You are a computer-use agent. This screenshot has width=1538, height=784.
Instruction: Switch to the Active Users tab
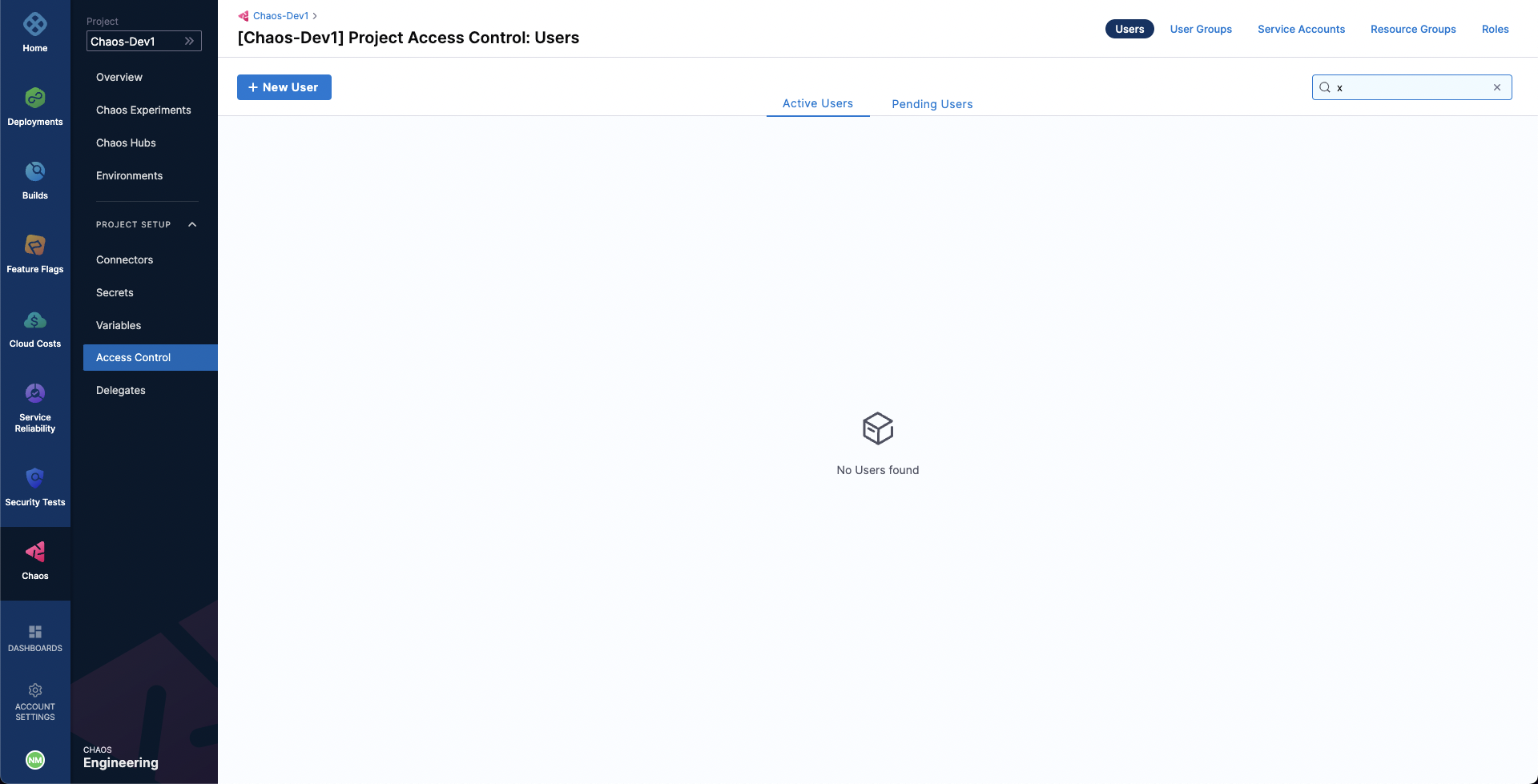tap(818, 103)
